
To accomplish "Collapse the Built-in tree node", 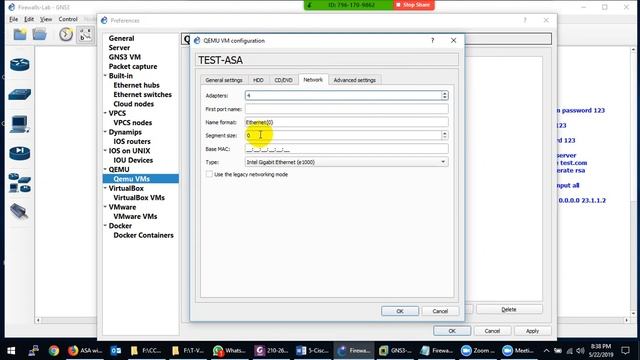I will point(105,76).
